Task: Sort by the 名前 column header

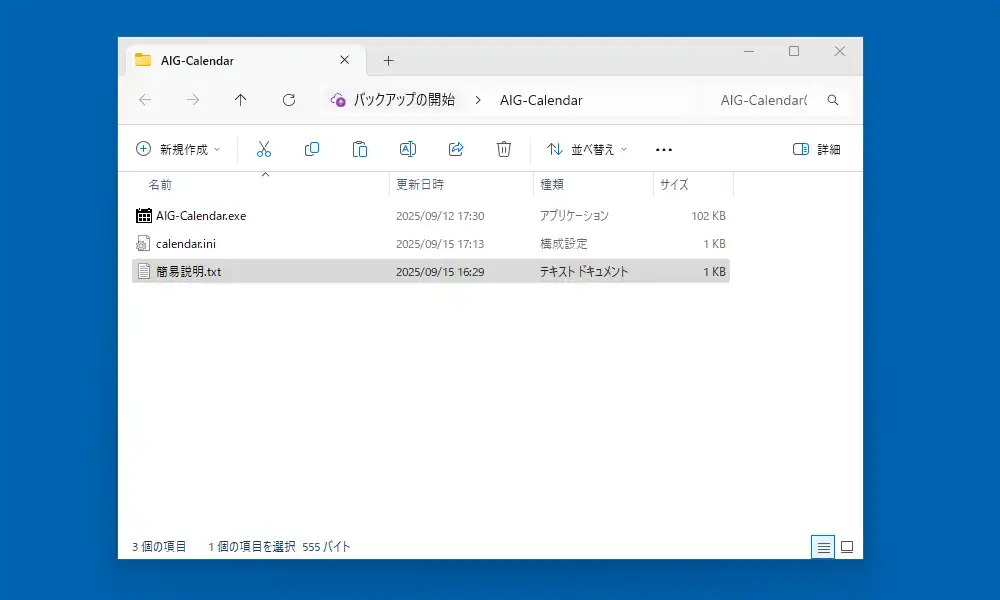Action: click(x=160, y=184)
